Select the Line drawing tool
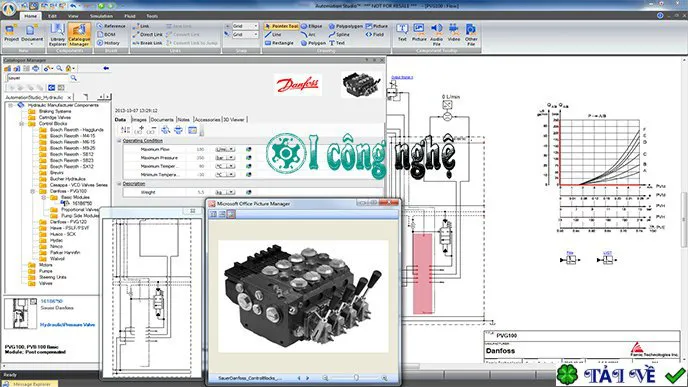This screenshot has width=688, height=387. point(273,34)
